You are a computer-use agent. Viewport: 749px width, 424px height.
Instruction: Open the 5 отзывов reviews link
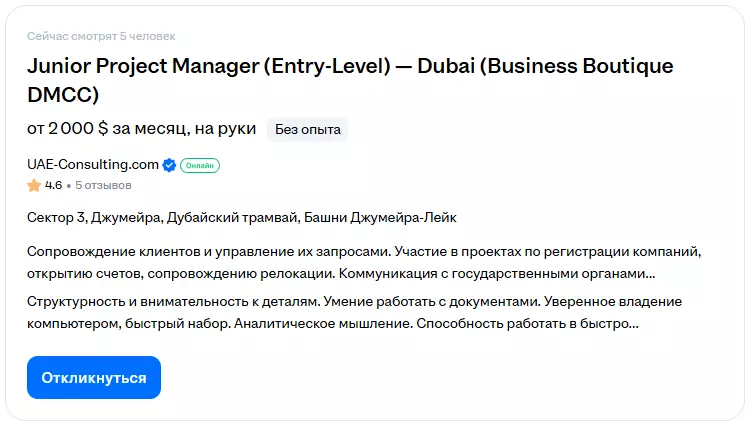coord(103,185)
